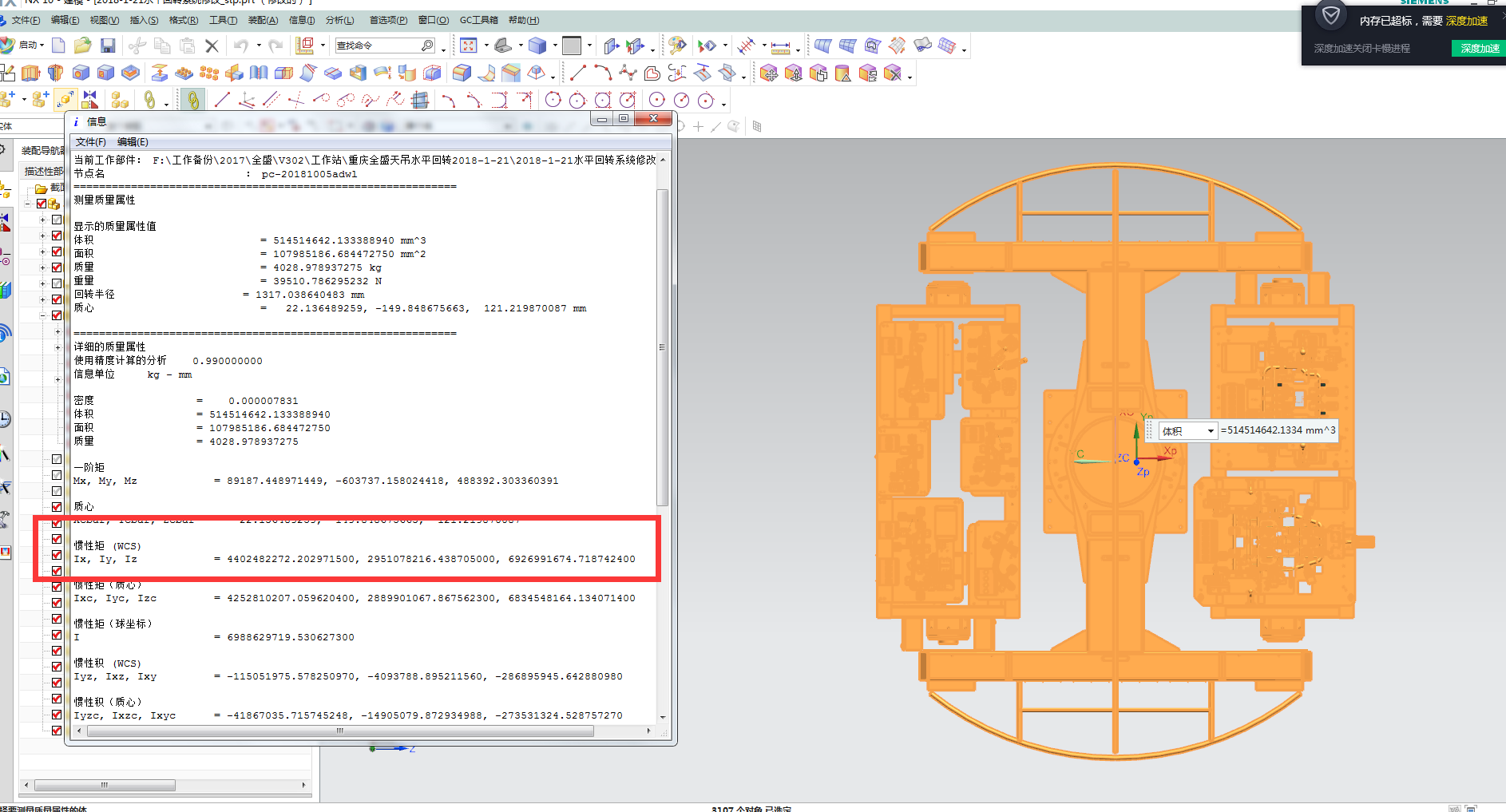
Task: Open 文件(F) menu in the 信息 window
Action: (90, 142)
